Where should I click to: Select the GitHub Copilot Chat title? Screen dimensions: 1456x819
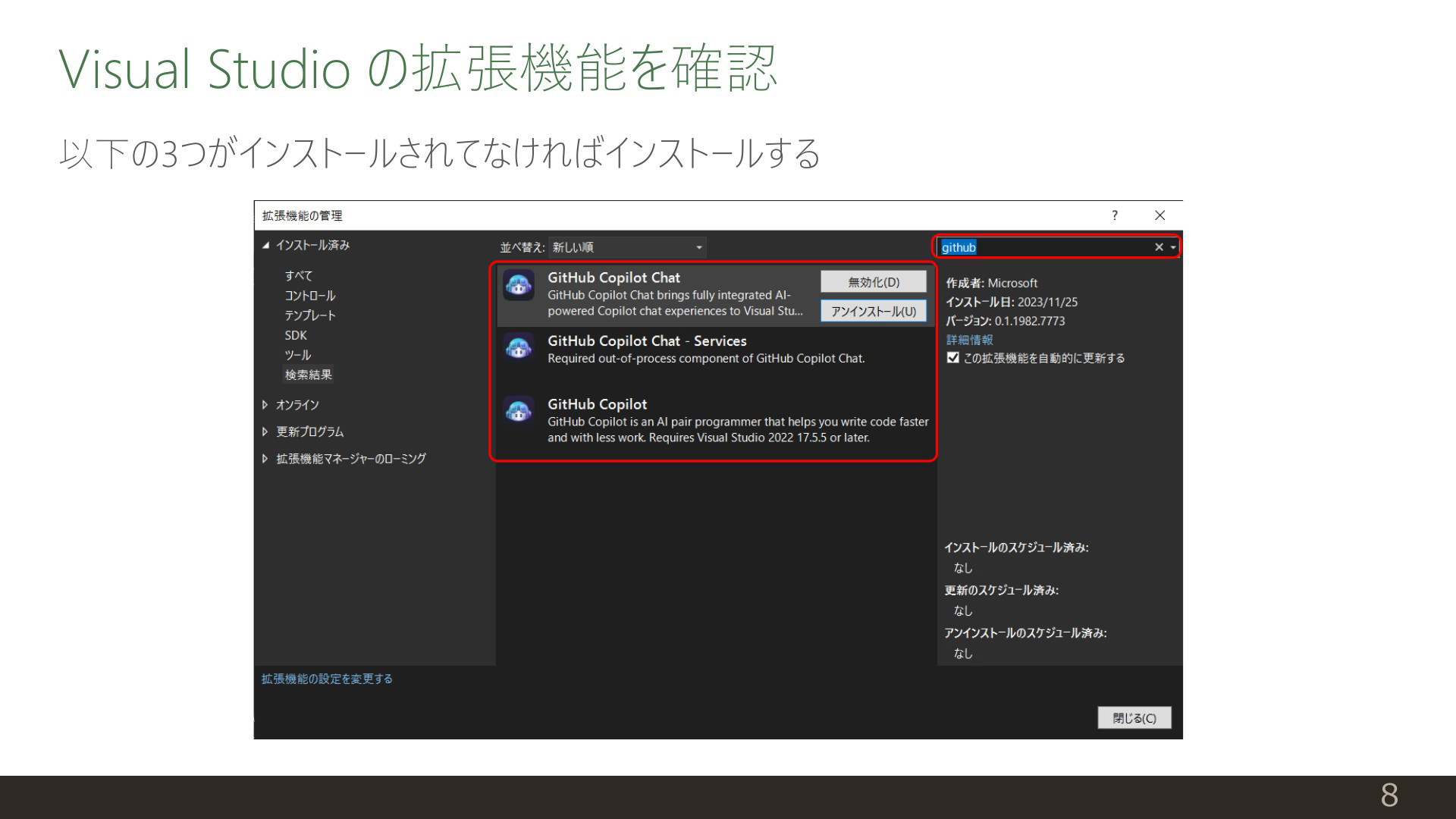tap(614, 278)
